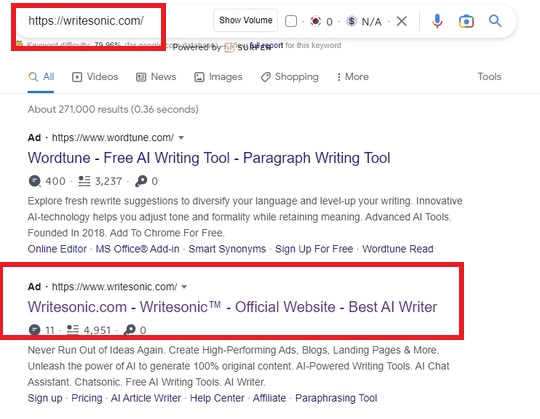Click the N/A dollar cost icon
This screenshot has height=419, width=540.
coord(351,21)
